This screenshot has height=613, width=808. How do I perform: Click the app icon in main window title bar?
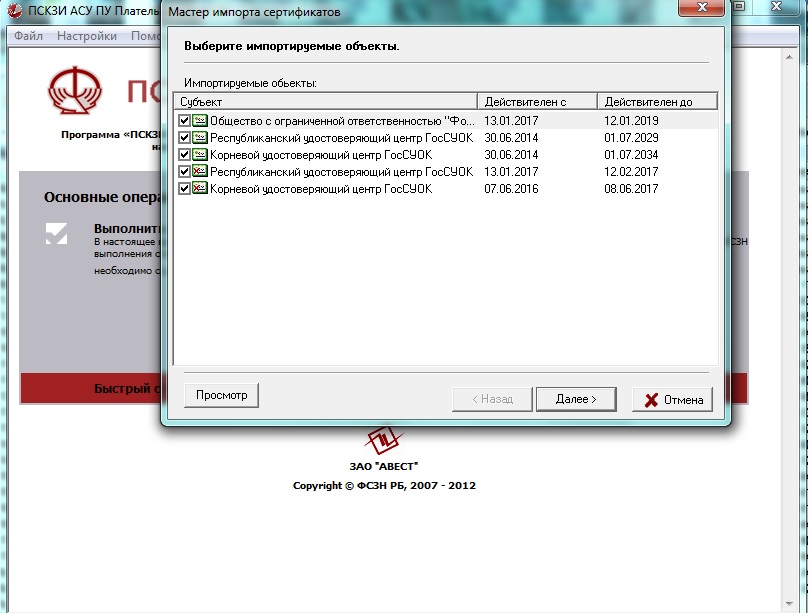tap(14, 10)
